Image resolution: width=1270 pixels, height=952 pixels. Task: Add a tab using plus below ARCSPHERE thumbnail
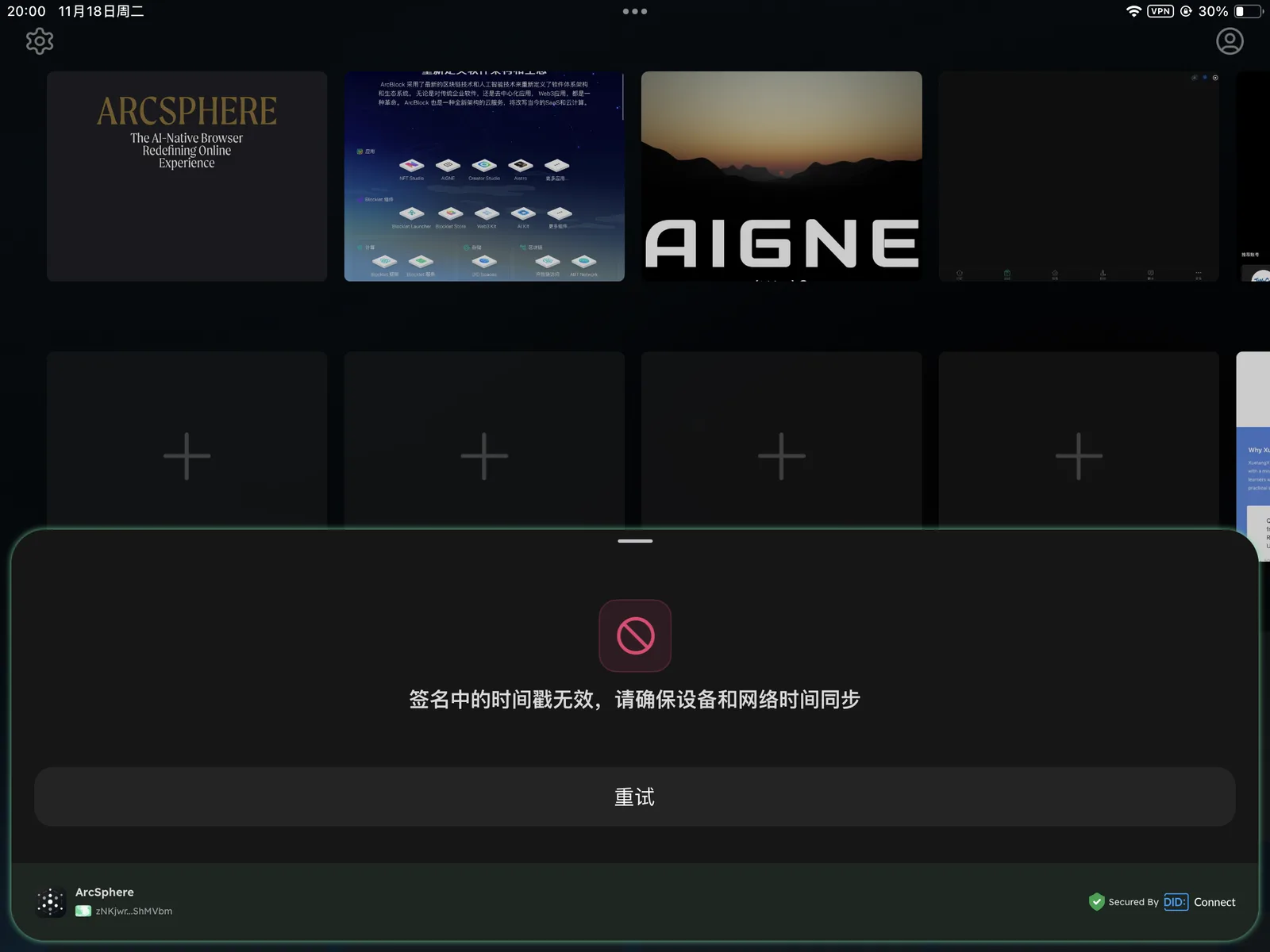click(x=187, y=456)
